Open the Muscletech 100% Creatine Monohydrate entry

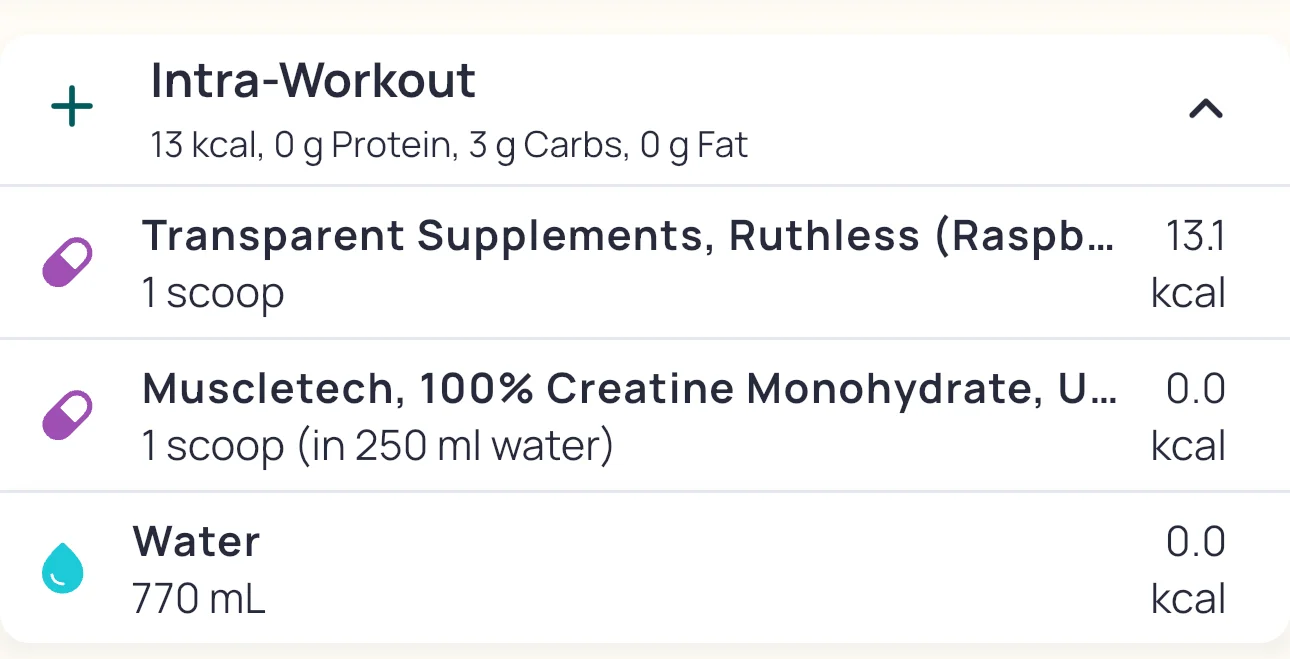point(629,389)
